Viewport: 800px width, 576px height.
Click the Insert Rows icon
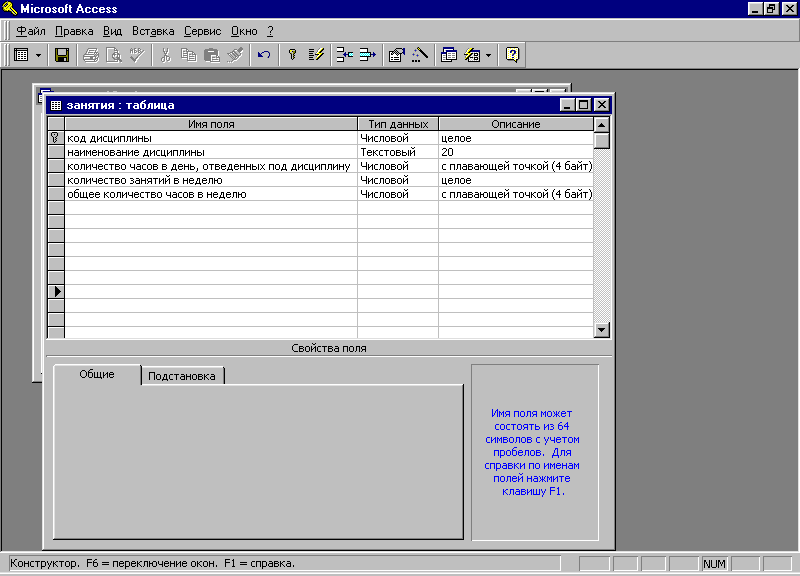[345, 55]
